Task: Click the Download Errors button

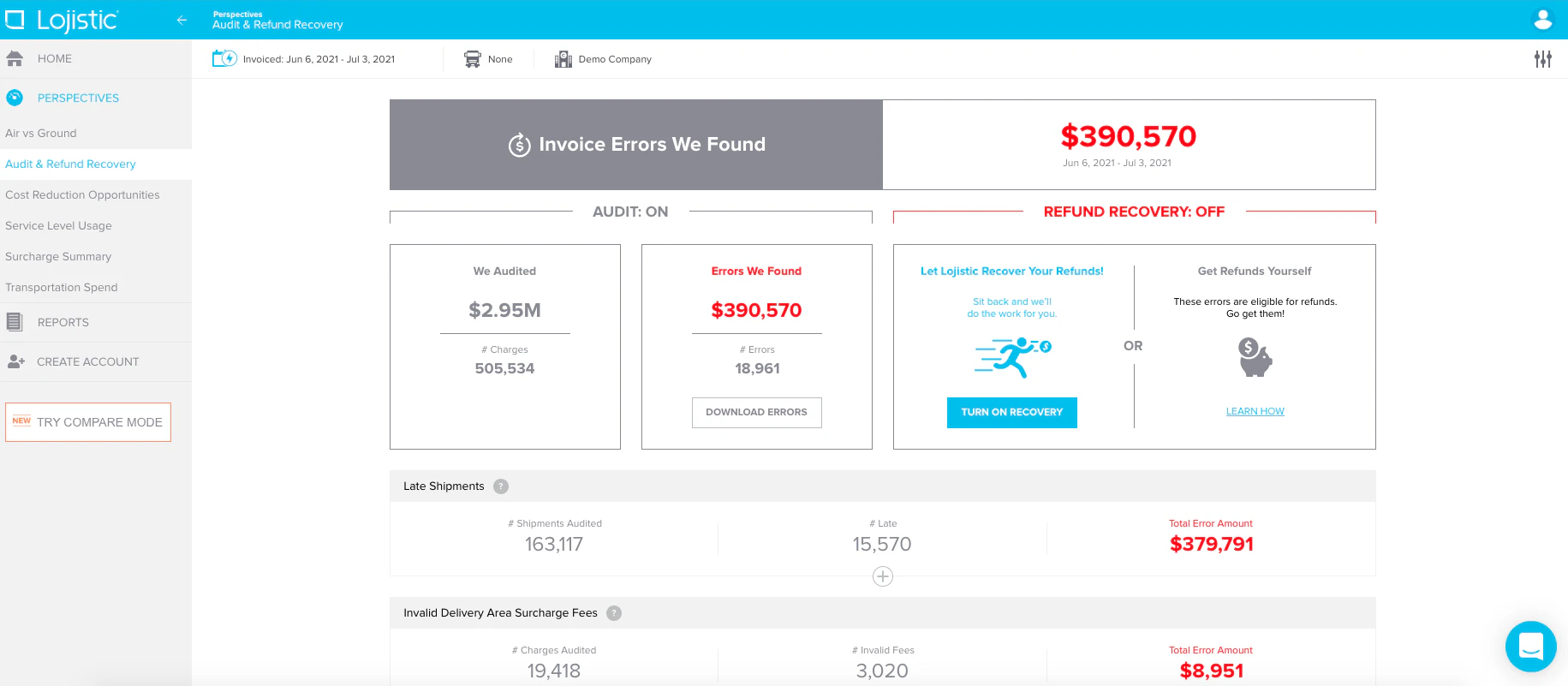Action: click(756, 413)
